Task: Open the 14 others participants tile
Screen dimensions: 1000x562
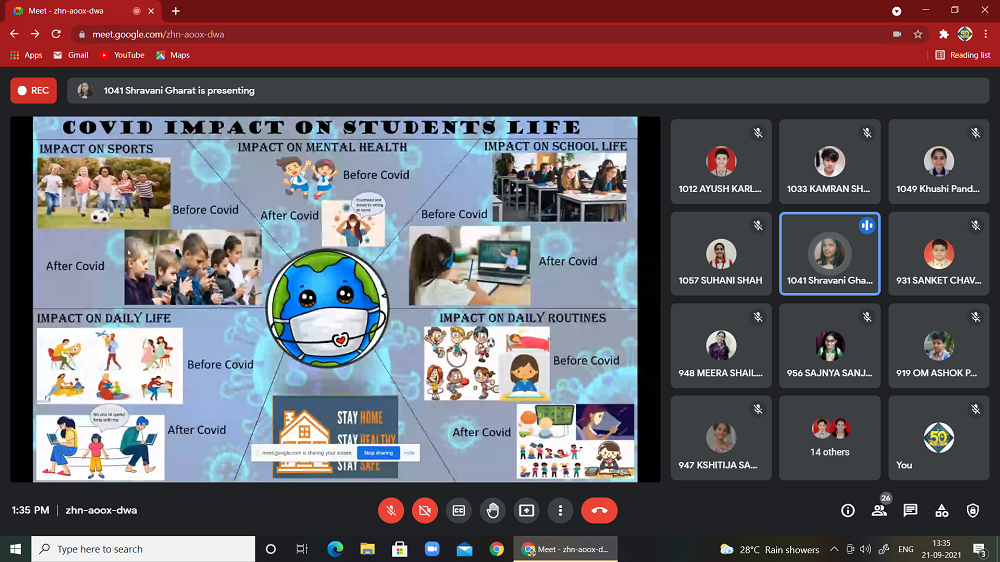Action: (829, 438)
